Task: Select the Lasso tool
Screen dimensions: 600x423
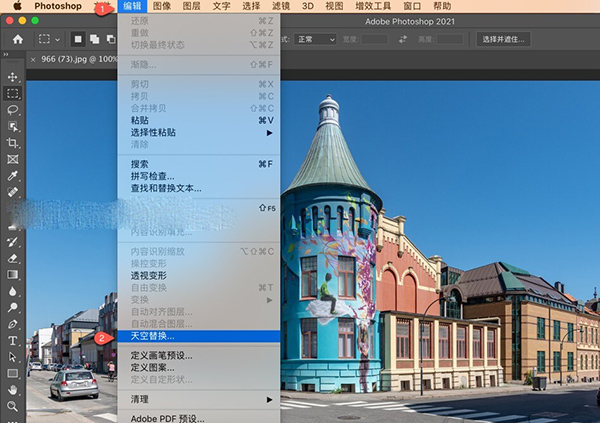Action: point(13,110)
